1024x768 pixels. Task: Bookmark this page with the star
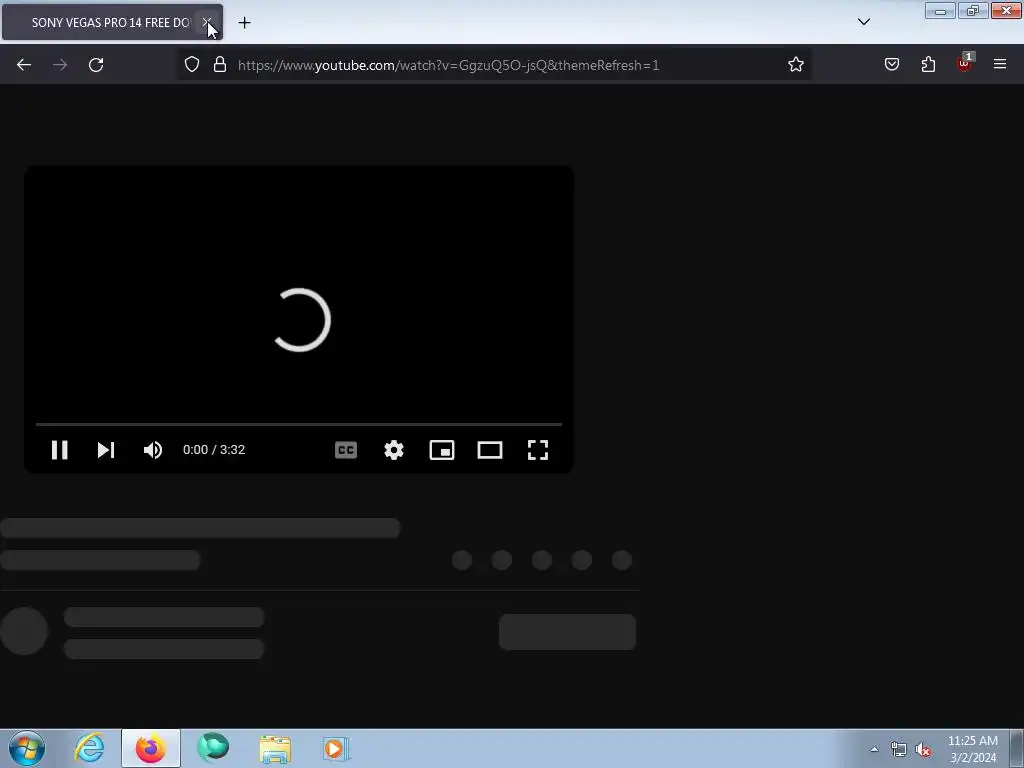pyautogui.click(x=795, y=65)
